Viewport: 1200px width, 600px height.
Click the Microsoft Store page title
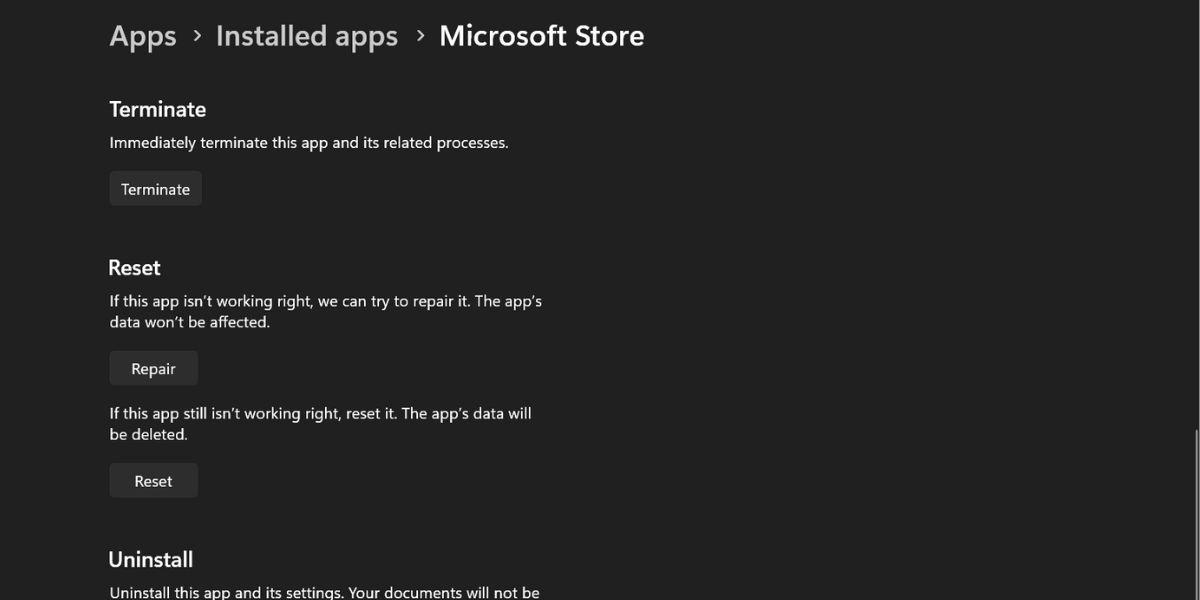point(541,36)
